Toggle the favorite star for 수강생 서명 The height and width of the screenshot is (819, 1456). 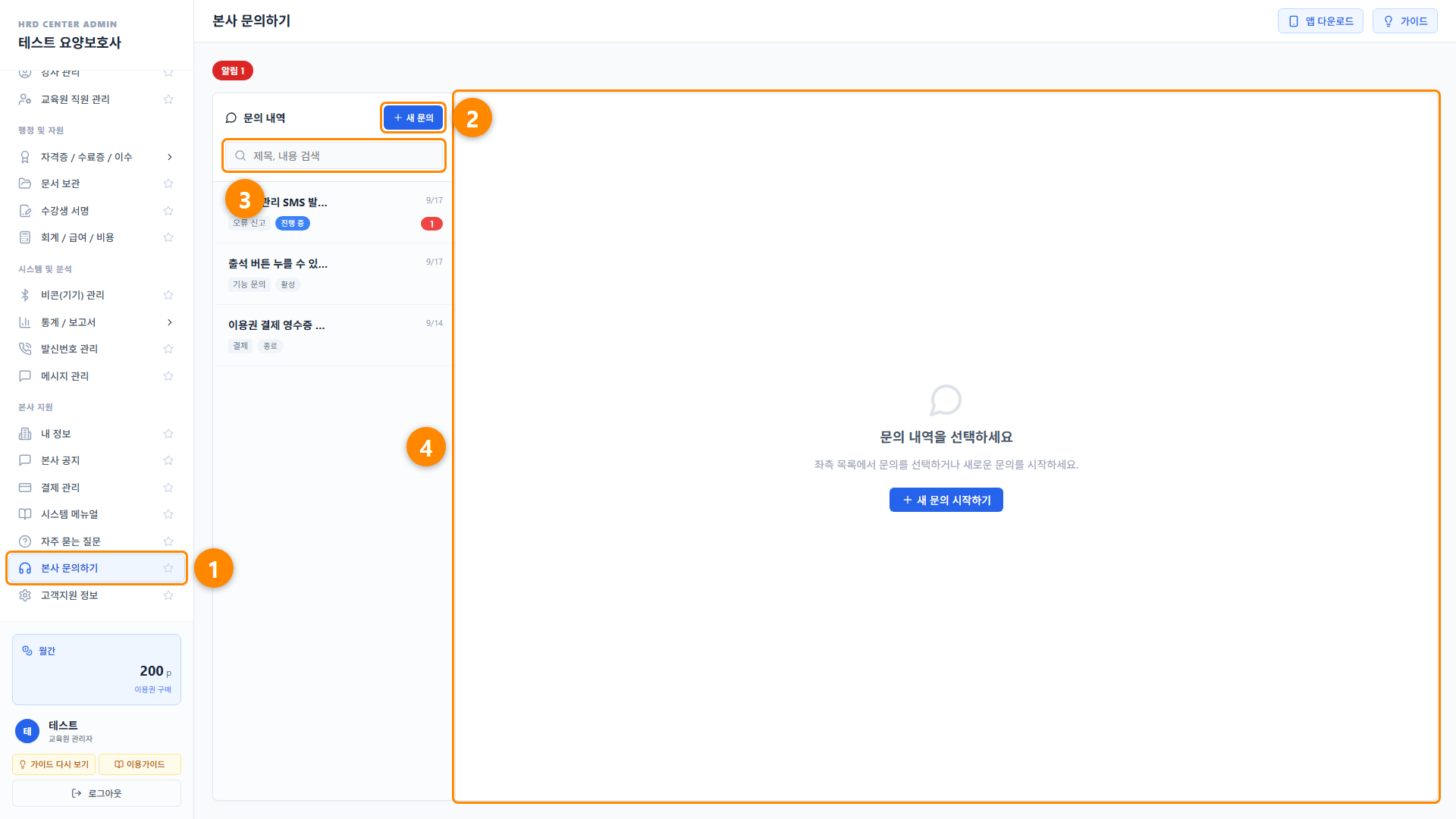168,211
